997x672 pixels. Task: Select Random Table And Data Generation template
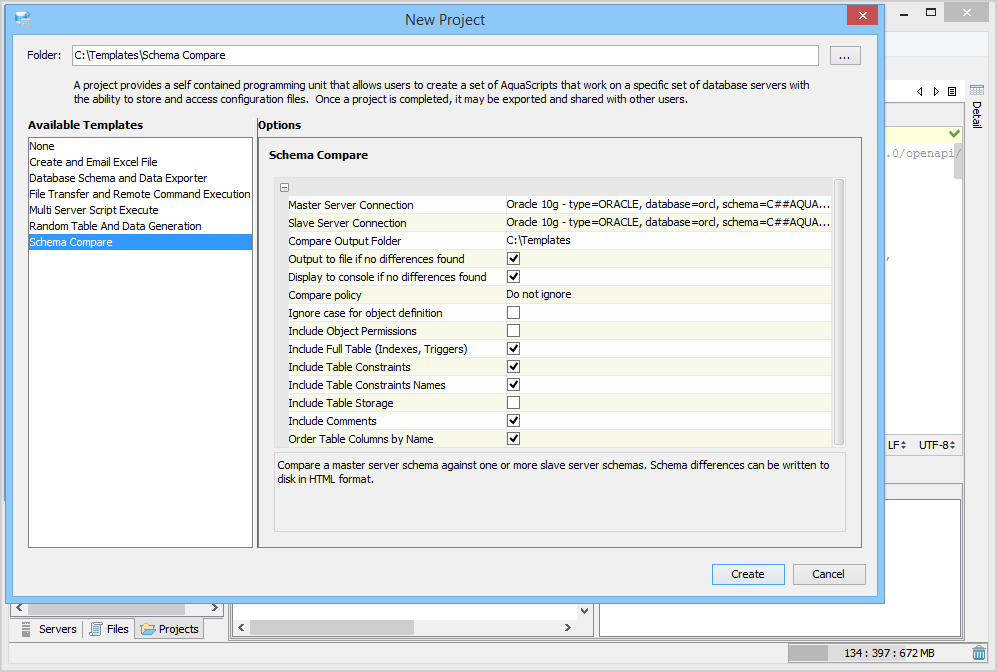click(x=115, y=226)
